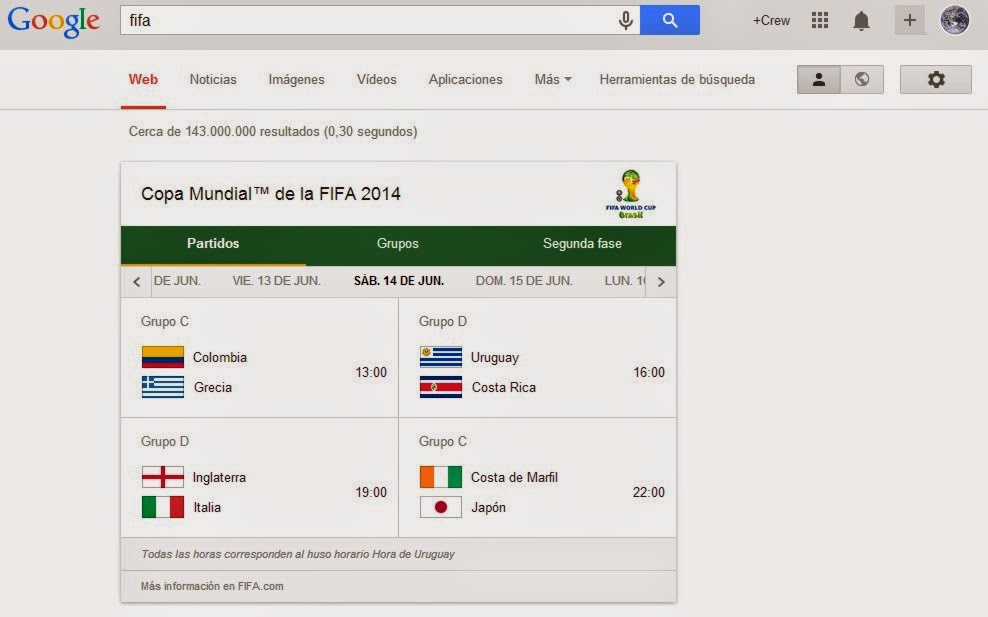
Task: Click the Italia team name
Action: tap(207, 507)
